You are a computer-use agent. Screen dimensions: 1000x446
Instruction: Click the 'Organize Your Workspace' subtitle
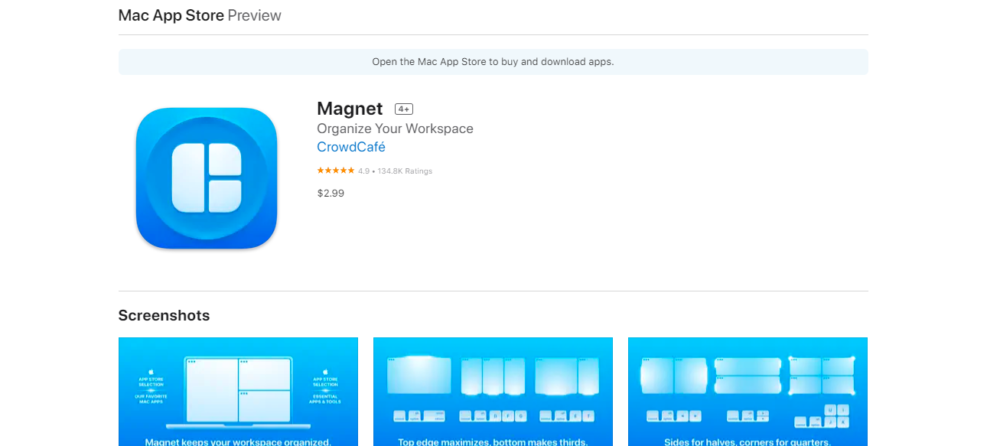point(395,128)
